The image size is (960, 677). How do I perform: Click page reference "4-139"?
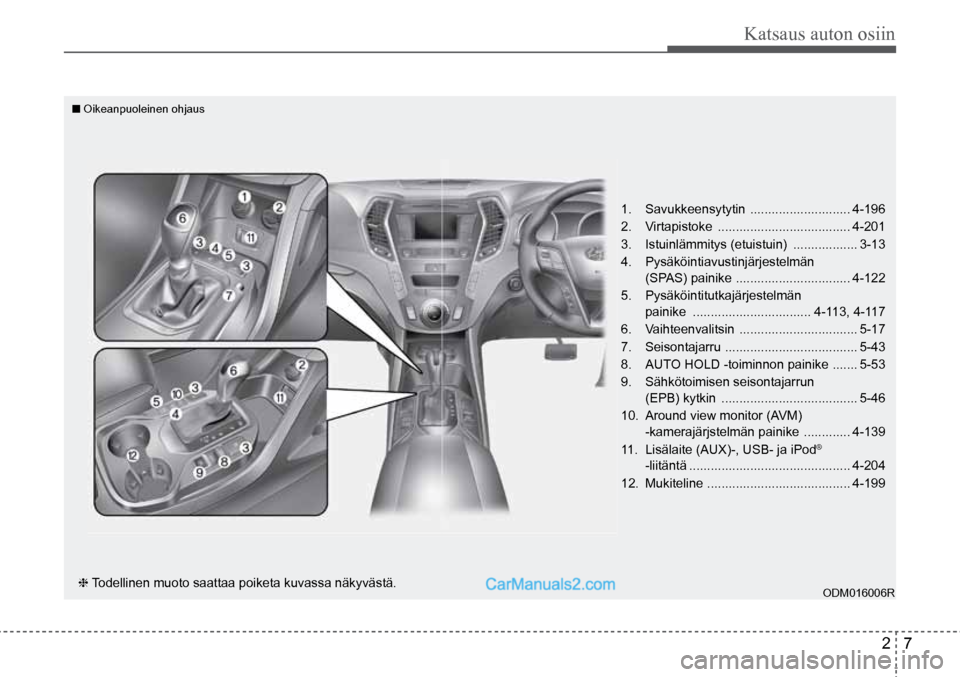pos(868,432)
